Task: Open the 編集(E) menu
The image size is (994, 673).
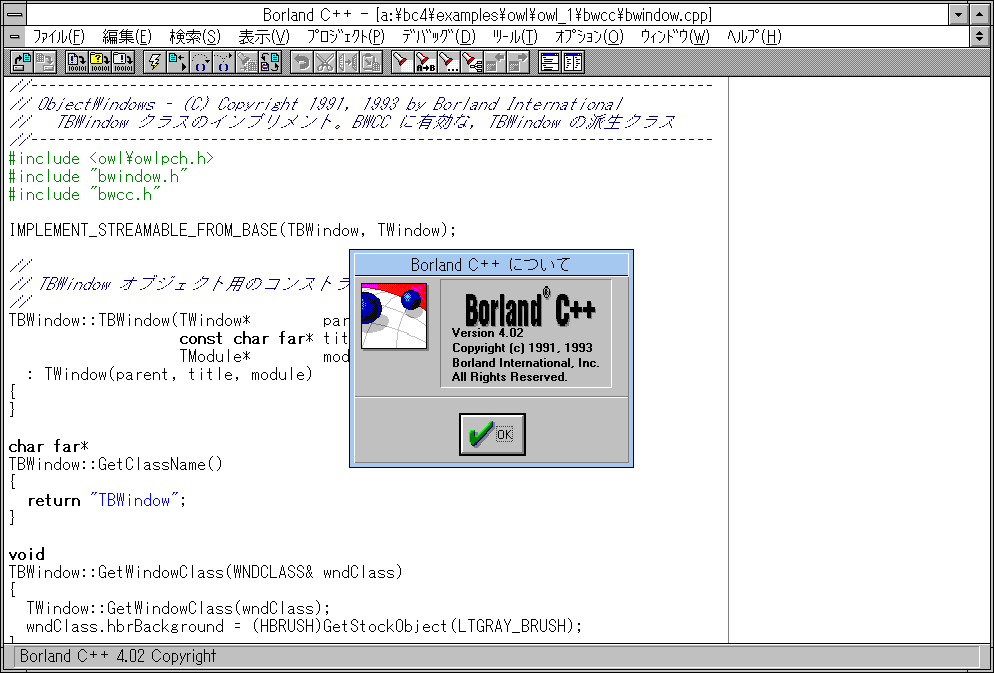Action: (x=127, y=37)
